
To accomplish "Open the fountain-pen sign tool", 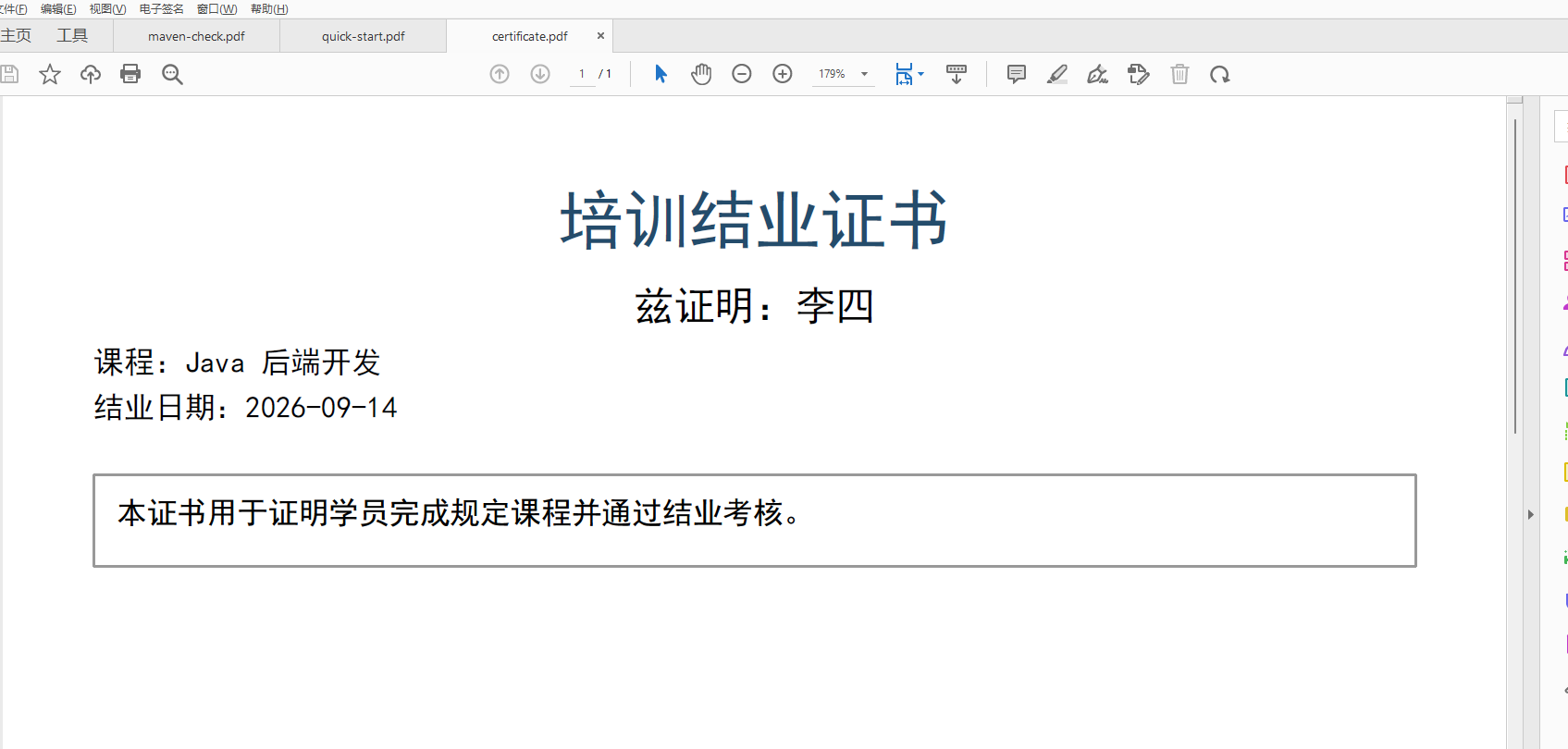I will 1098,74.
